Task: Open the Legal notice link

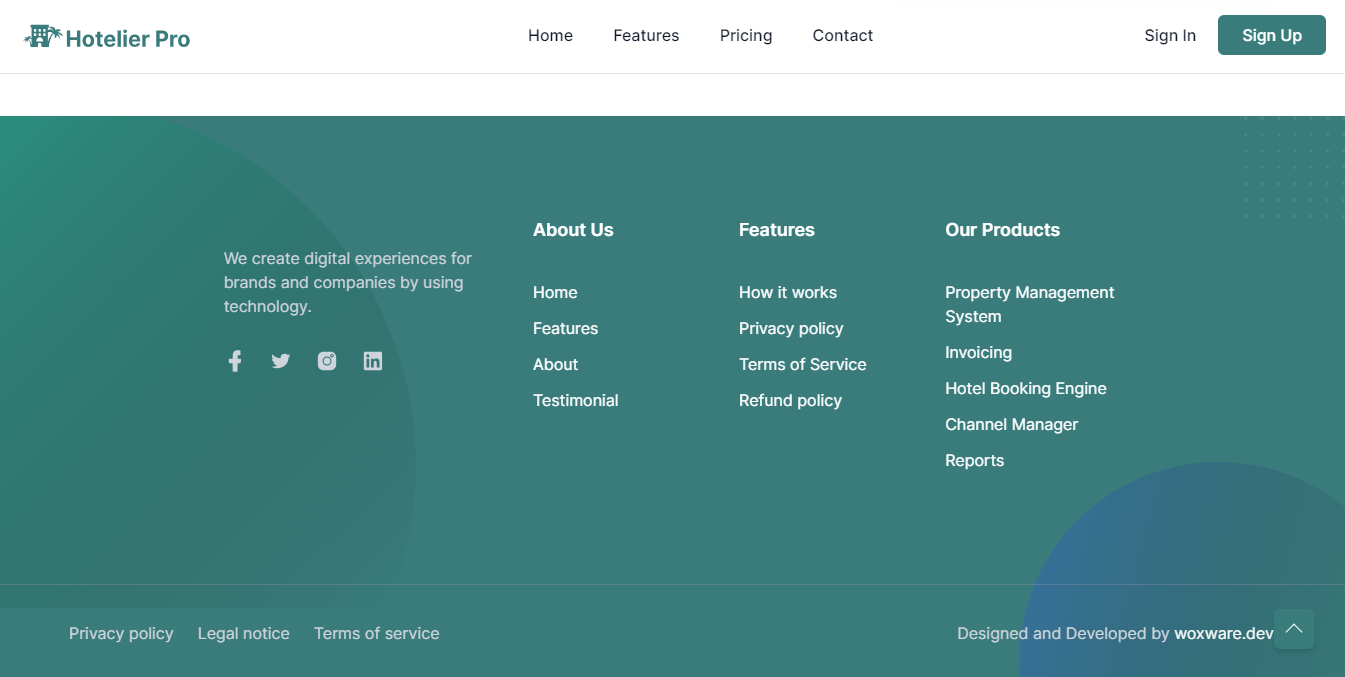Action: (x=244, y=633)
